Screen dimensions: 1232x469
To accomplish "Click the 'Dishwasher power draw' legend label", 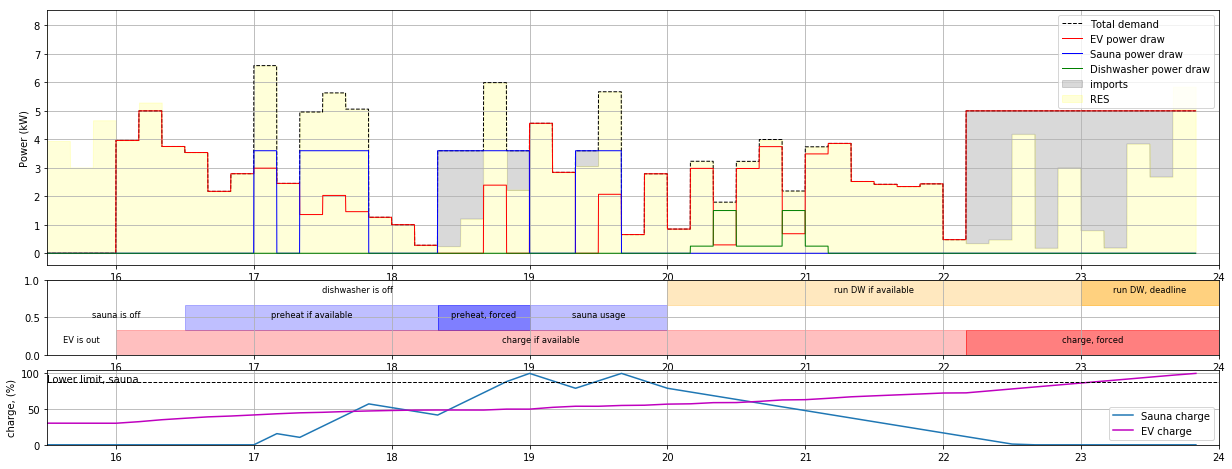I will click(1150, 69).
